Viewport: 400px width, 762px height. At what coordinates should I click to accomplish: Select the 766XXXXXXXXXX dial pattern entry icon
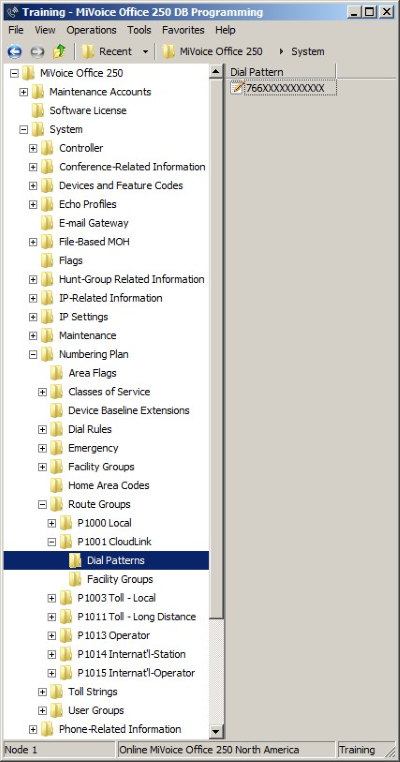click(x=237, y=88)
